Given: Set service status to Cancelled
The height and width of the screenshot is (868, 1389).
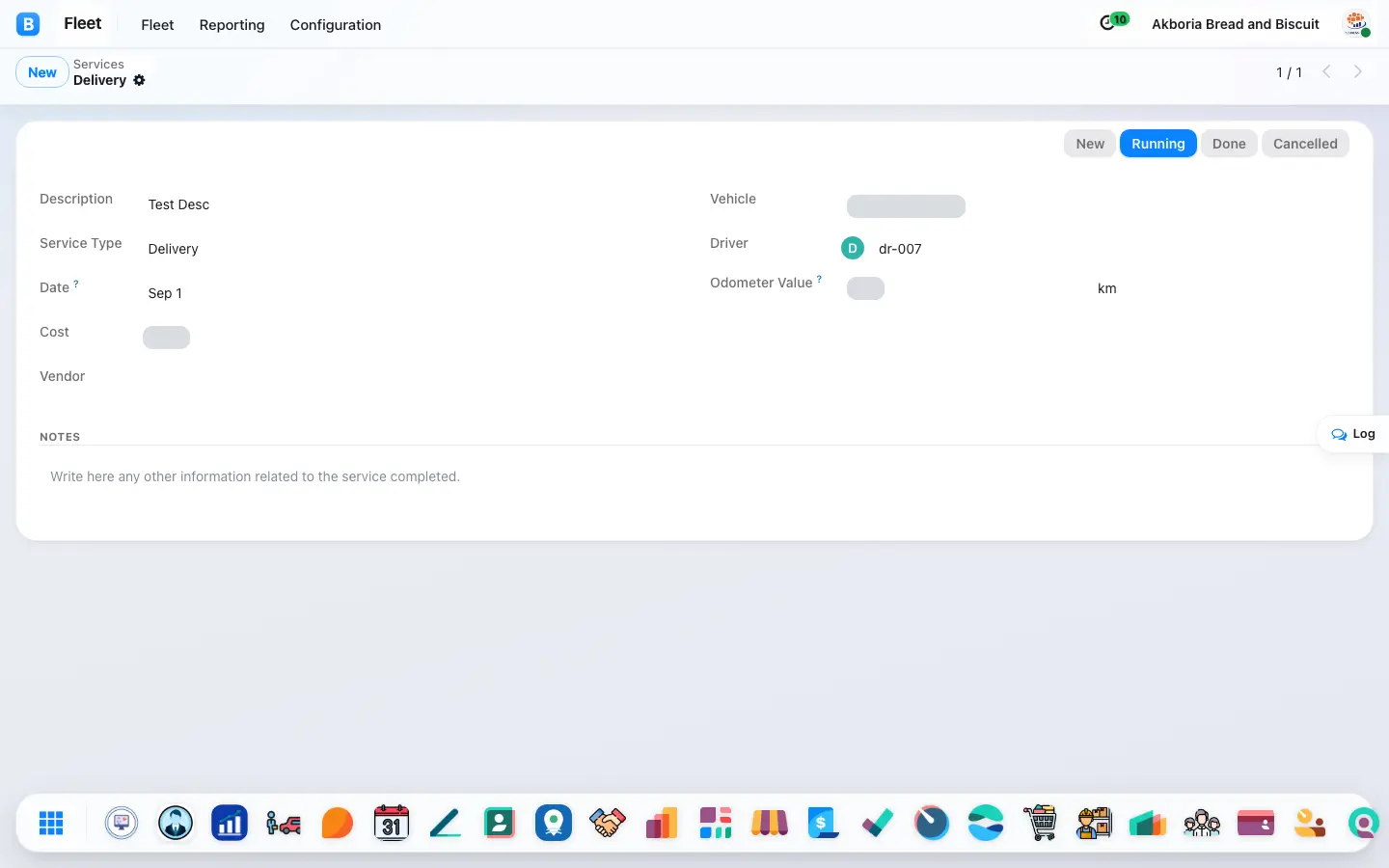Looking at the screenshot, I should [1305, 144].
